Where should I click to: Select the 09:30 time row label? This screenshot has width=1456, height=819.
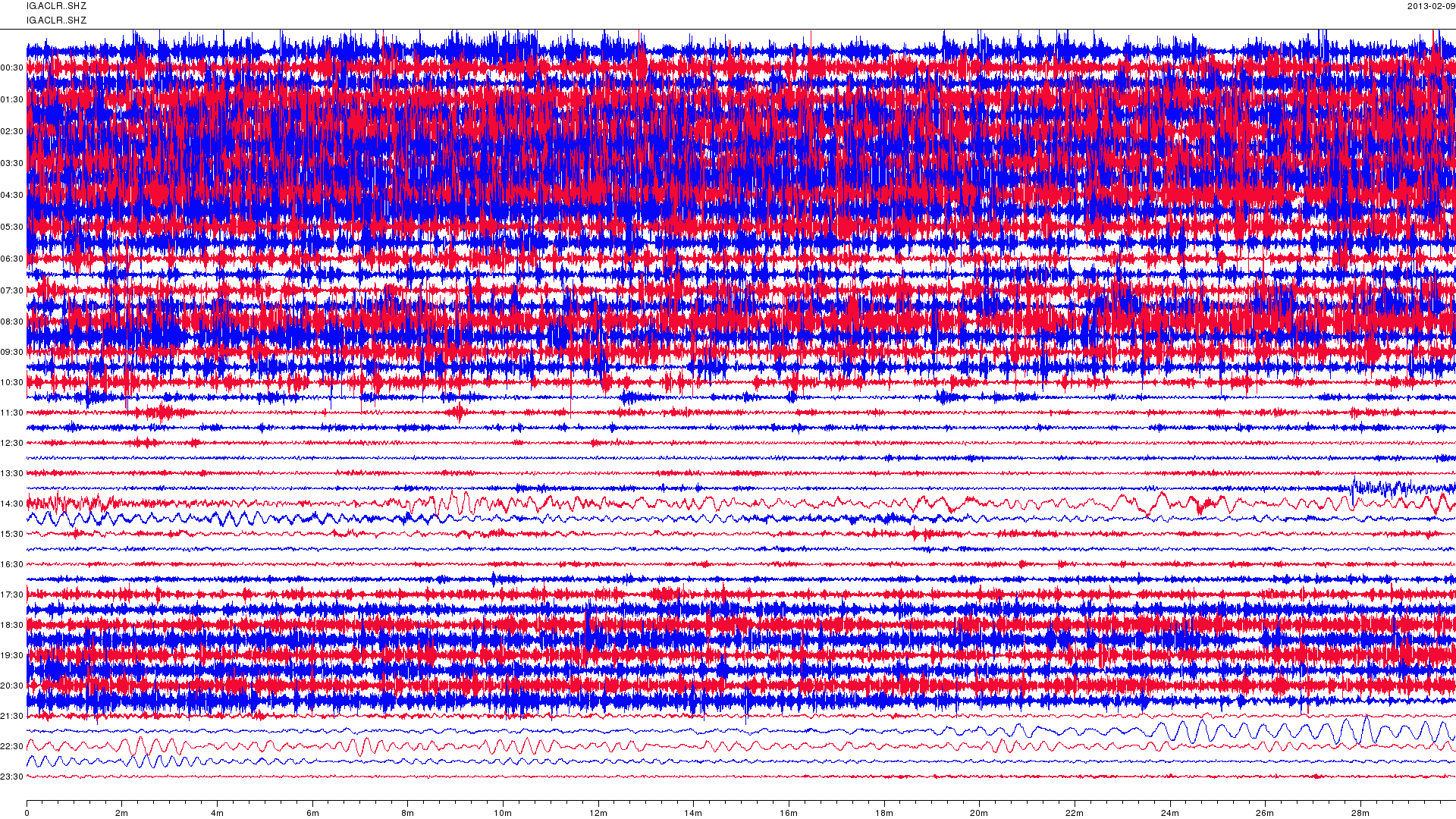[x=12, y=353]
